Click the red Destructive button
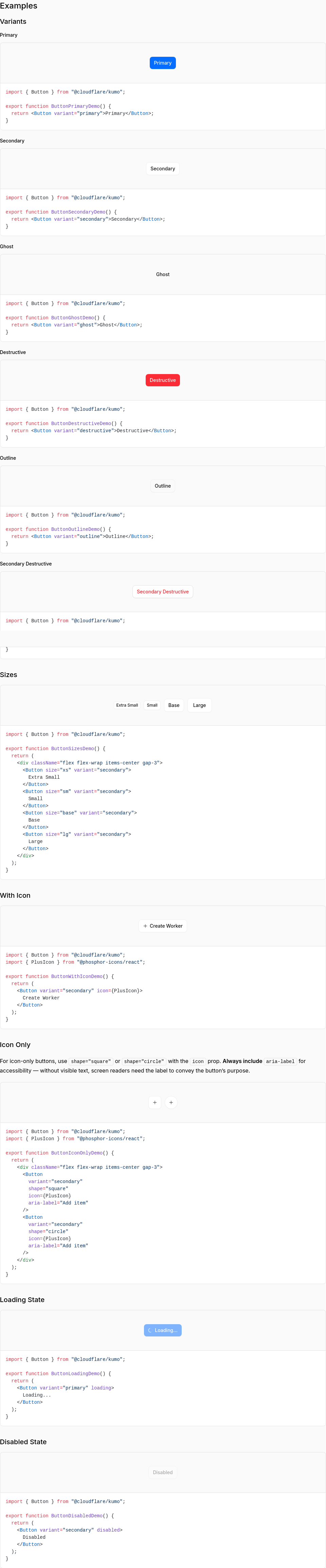Viewport: 326px width, 1568px height. [162, 380]
